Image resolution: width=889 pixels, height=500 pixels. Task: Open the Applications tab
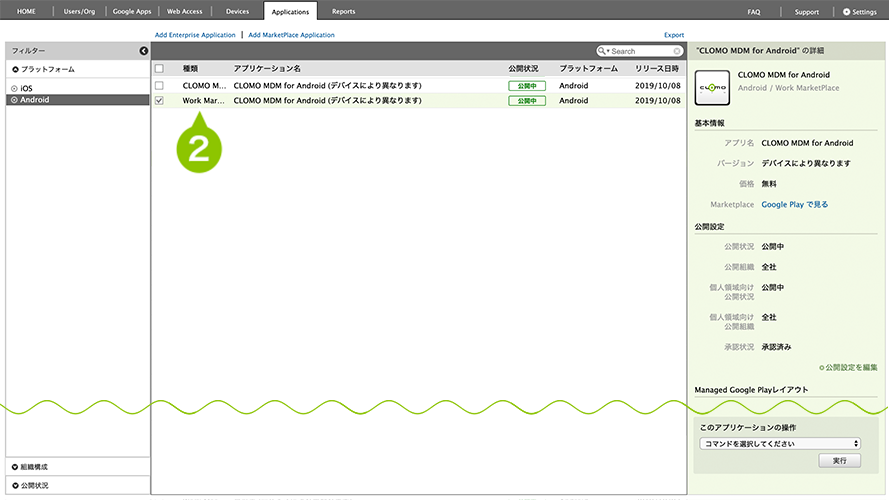click(290, 11)
